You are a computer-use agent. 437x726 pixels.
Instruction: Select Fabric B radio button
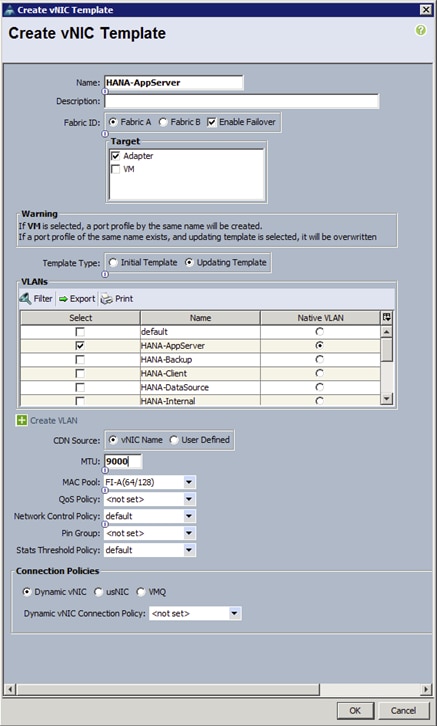click(162, 122)
